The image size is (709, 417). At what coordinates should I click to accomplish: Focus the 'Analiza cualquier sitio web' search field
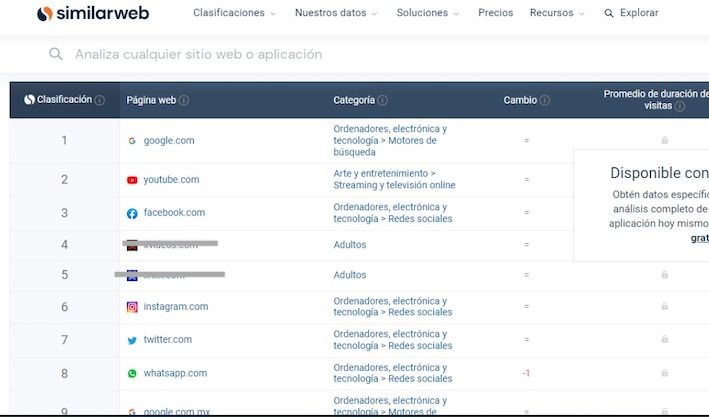199,54
